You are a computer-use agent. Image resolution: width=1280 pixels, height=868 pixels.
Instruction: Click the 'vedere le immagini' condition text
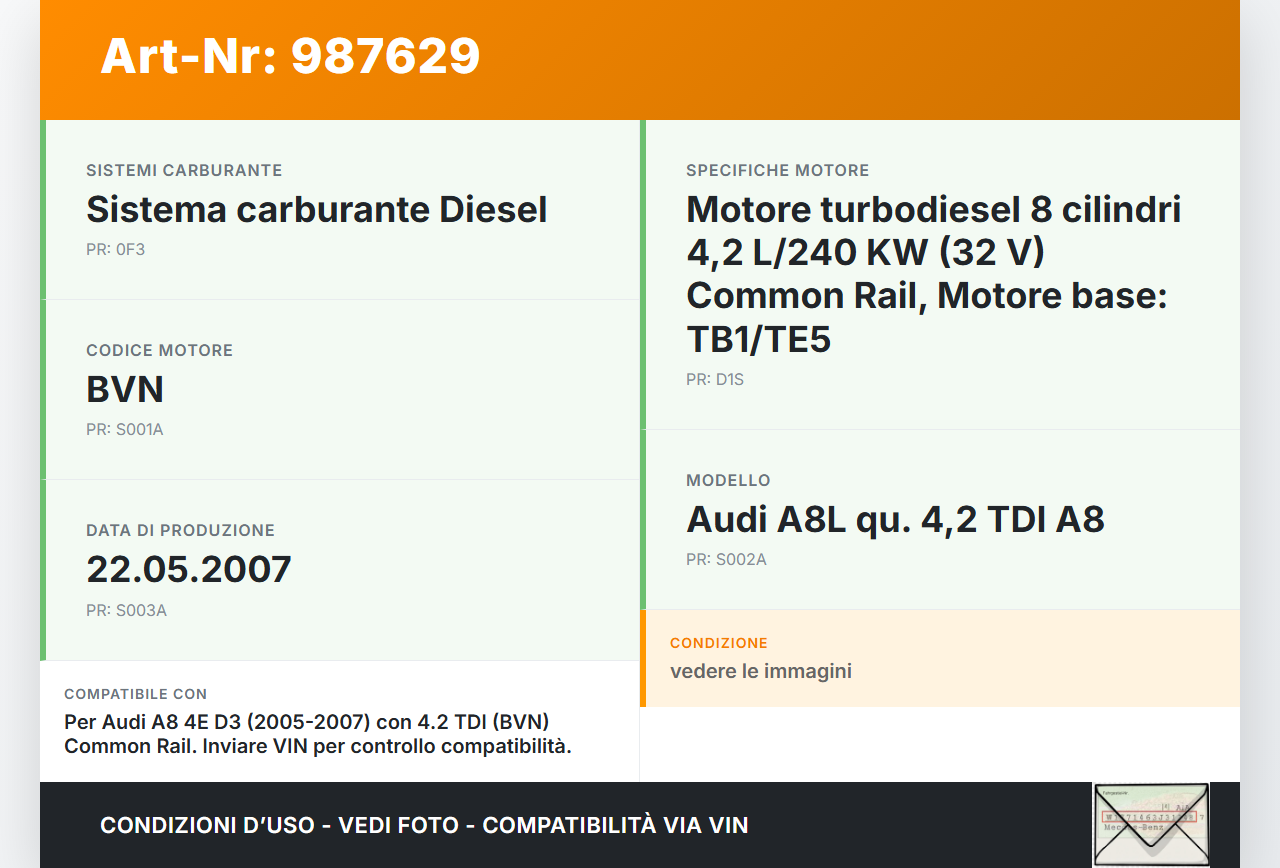pos(760,671)
